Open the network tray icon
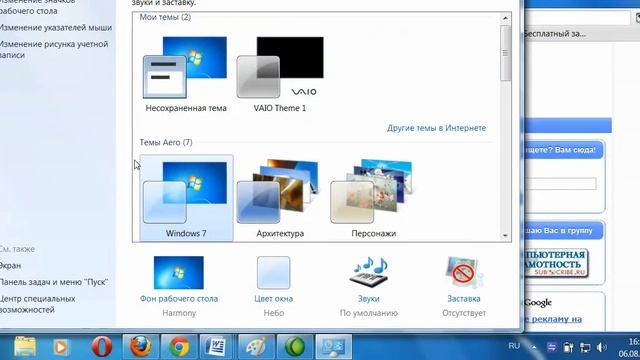The width and height of the screenshot is (640, 360). pyautogui.click(x=585, y=347)
